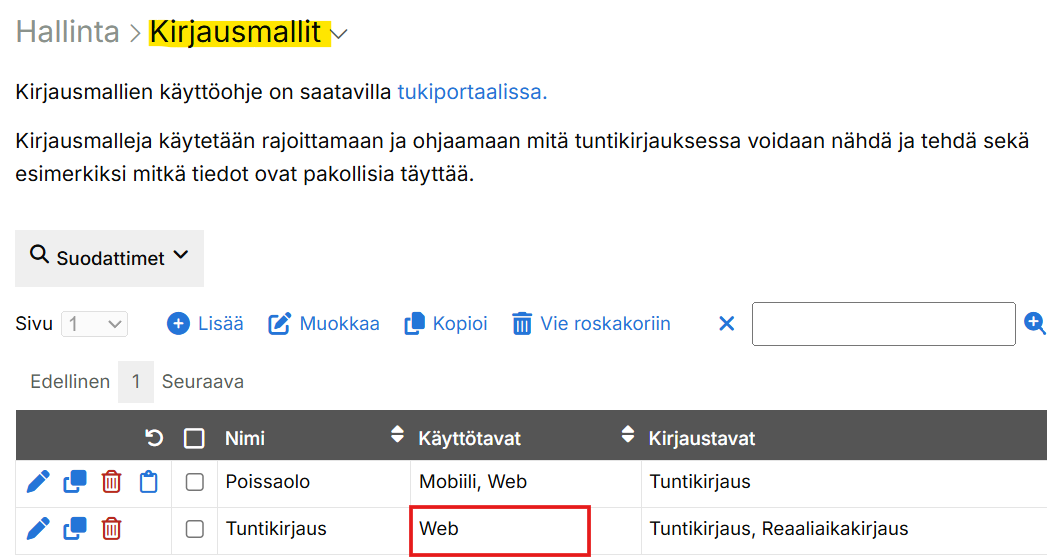Open the tukiportaalissa link
This screenshot has height=558, width=1047.
pyautogui.click(x=472, y=92)
